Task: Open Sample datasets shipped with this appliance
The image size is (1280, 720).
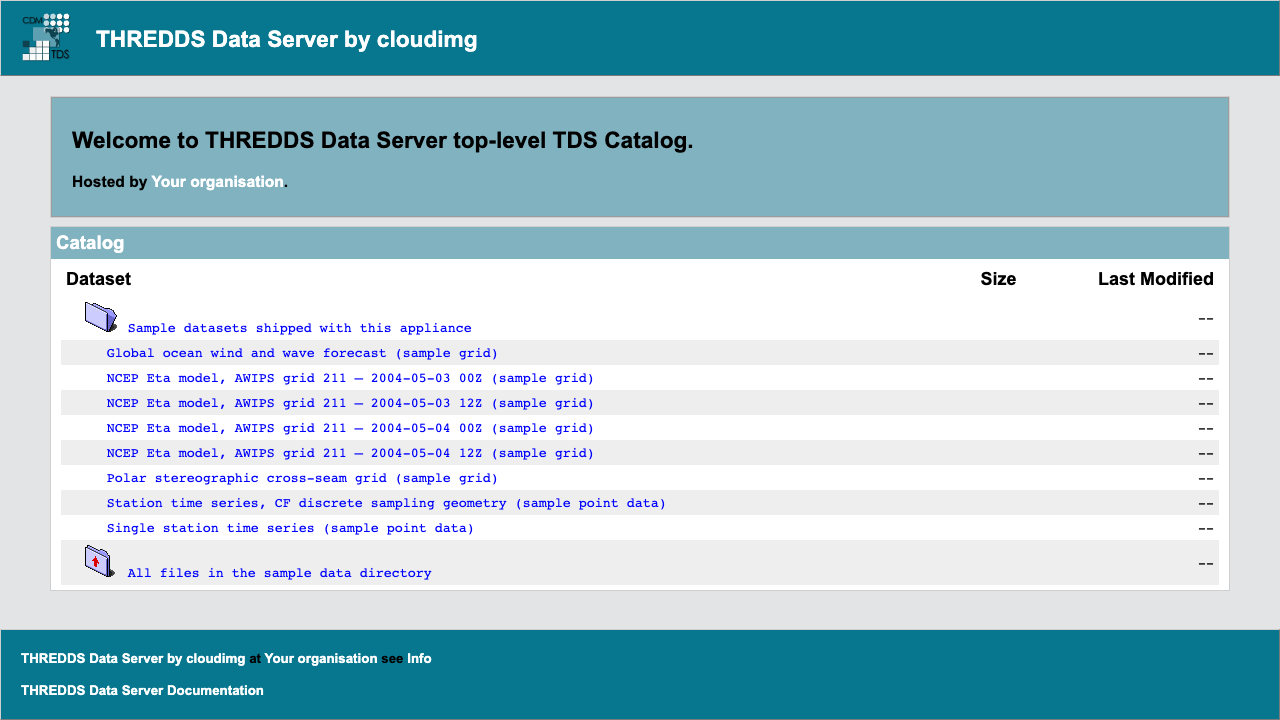Action: (x=299, y=328)
